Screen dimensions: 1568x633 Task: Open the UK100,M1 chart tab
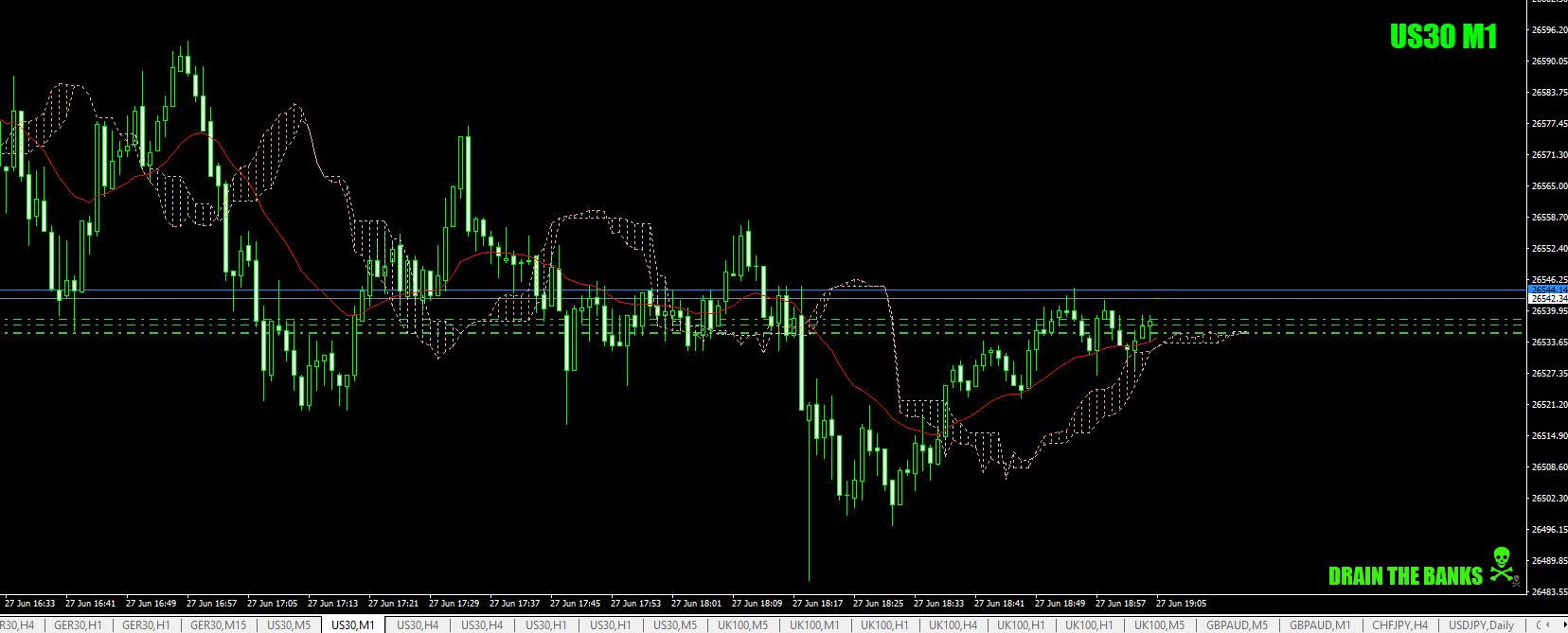(814, 625)
